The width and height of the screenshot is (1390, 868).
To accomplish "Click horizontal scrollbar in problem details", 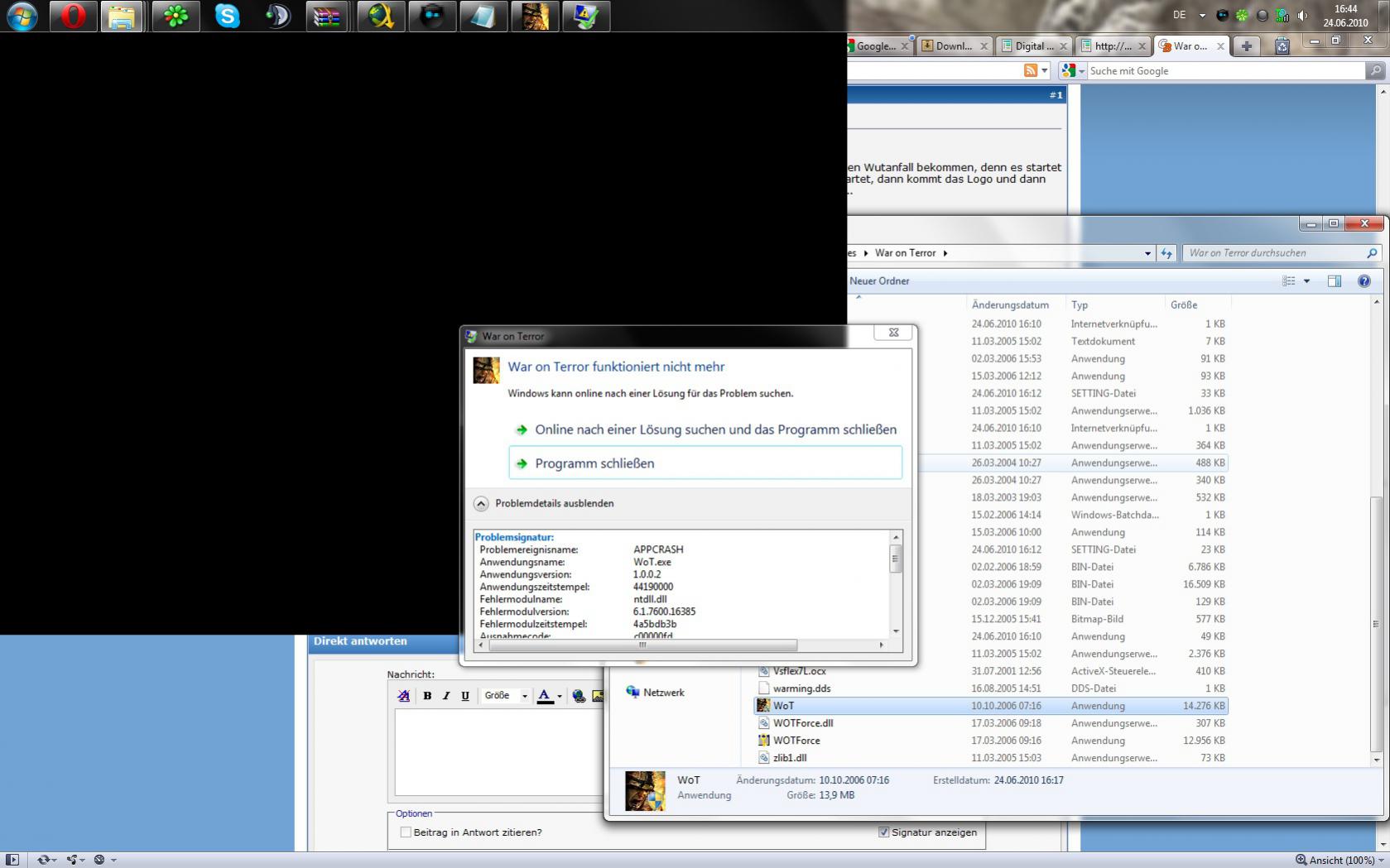I will coord(642,645).
